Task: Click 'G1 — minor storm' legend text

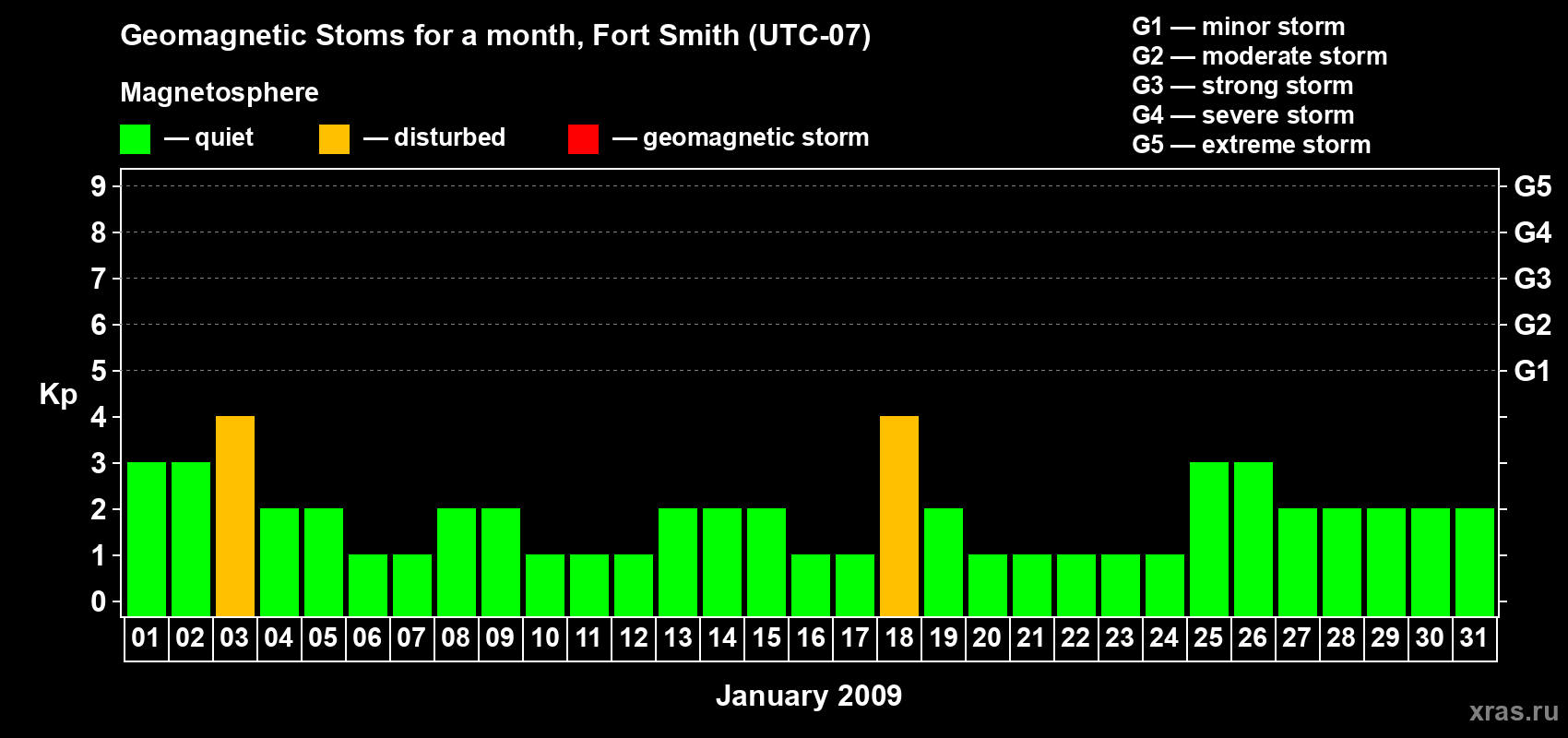Action: (x=1239, y=27)
